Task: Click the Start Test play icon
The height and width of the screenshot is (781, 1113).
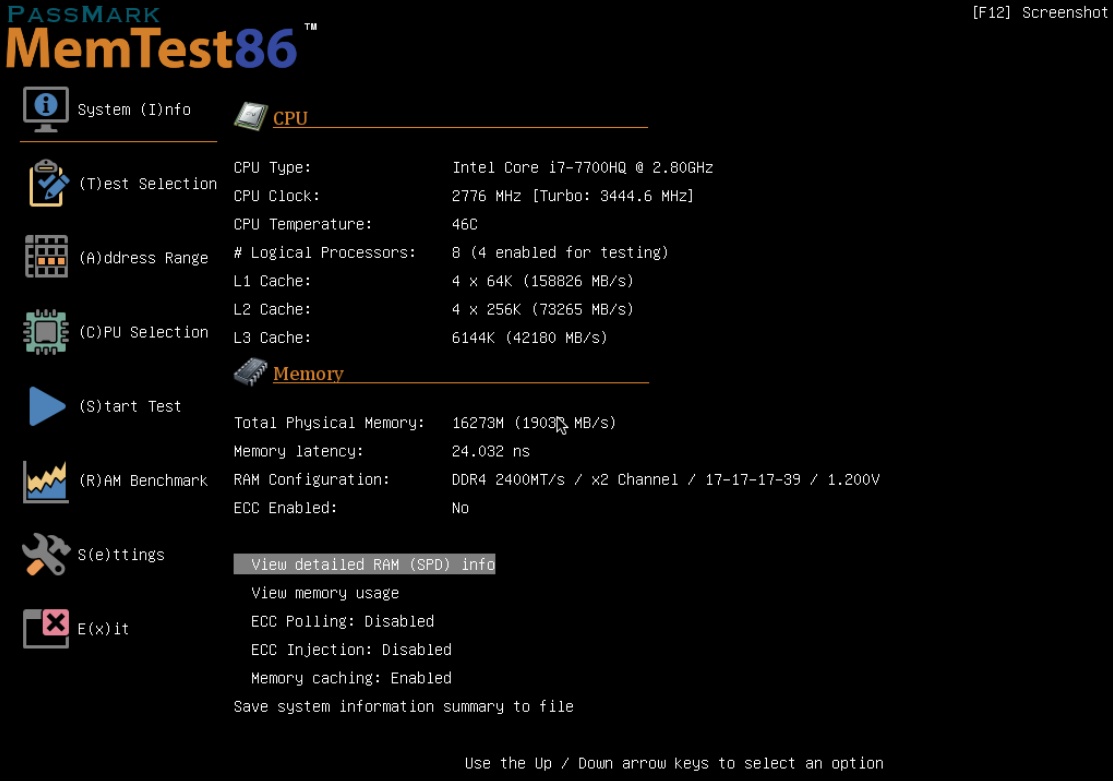Action: tap(47, 406)
